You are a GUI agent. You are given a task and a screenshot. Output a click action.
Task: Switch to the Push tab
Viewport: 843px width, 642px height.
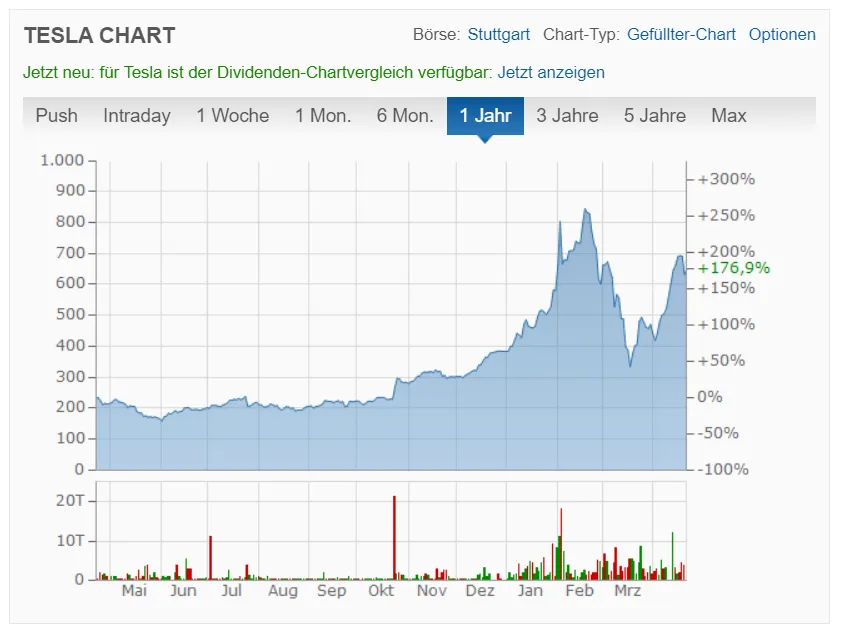pos(56,116)
